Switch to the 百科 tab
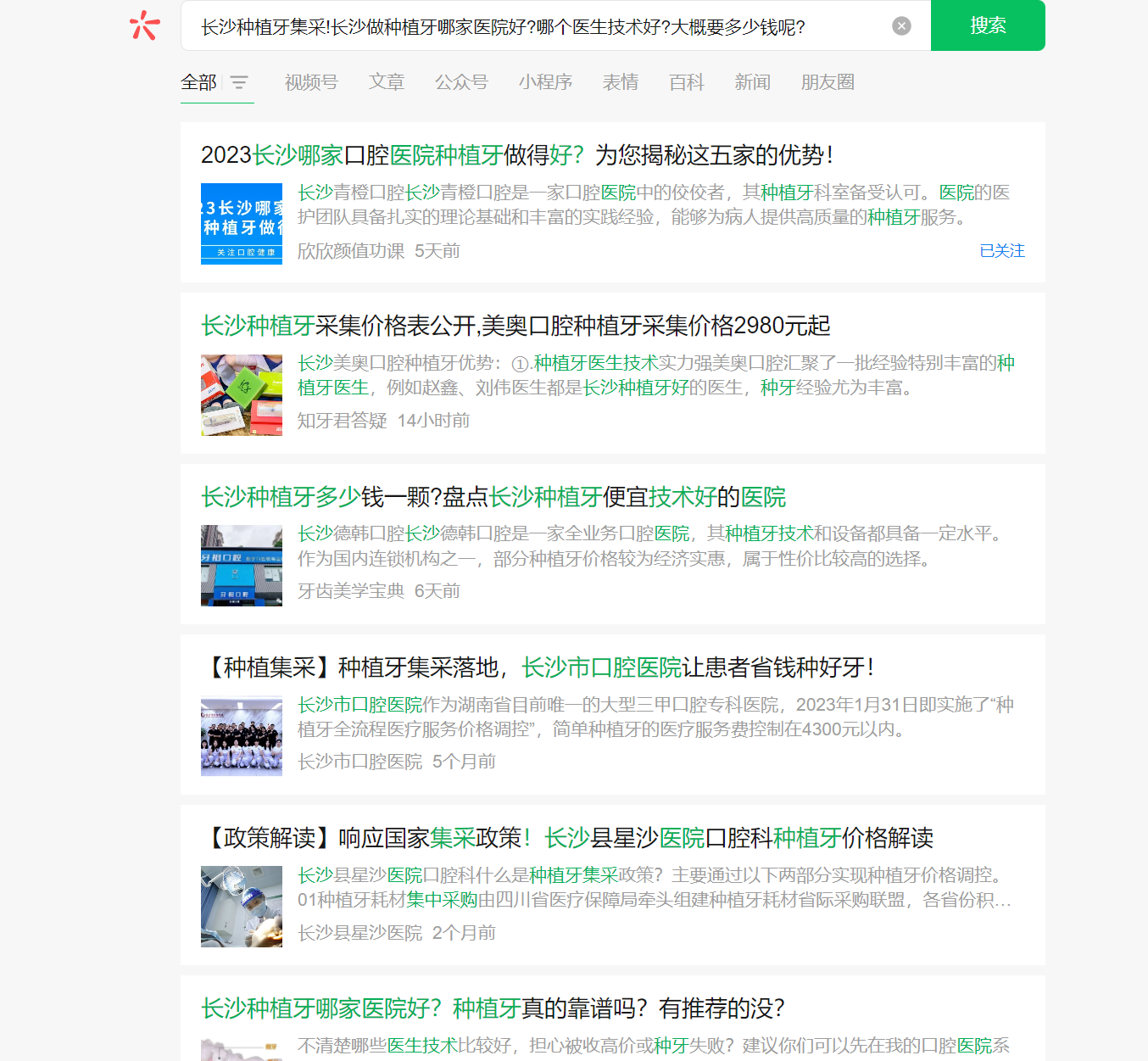This screenshot has width=1148, height=1061. [687, 82]
